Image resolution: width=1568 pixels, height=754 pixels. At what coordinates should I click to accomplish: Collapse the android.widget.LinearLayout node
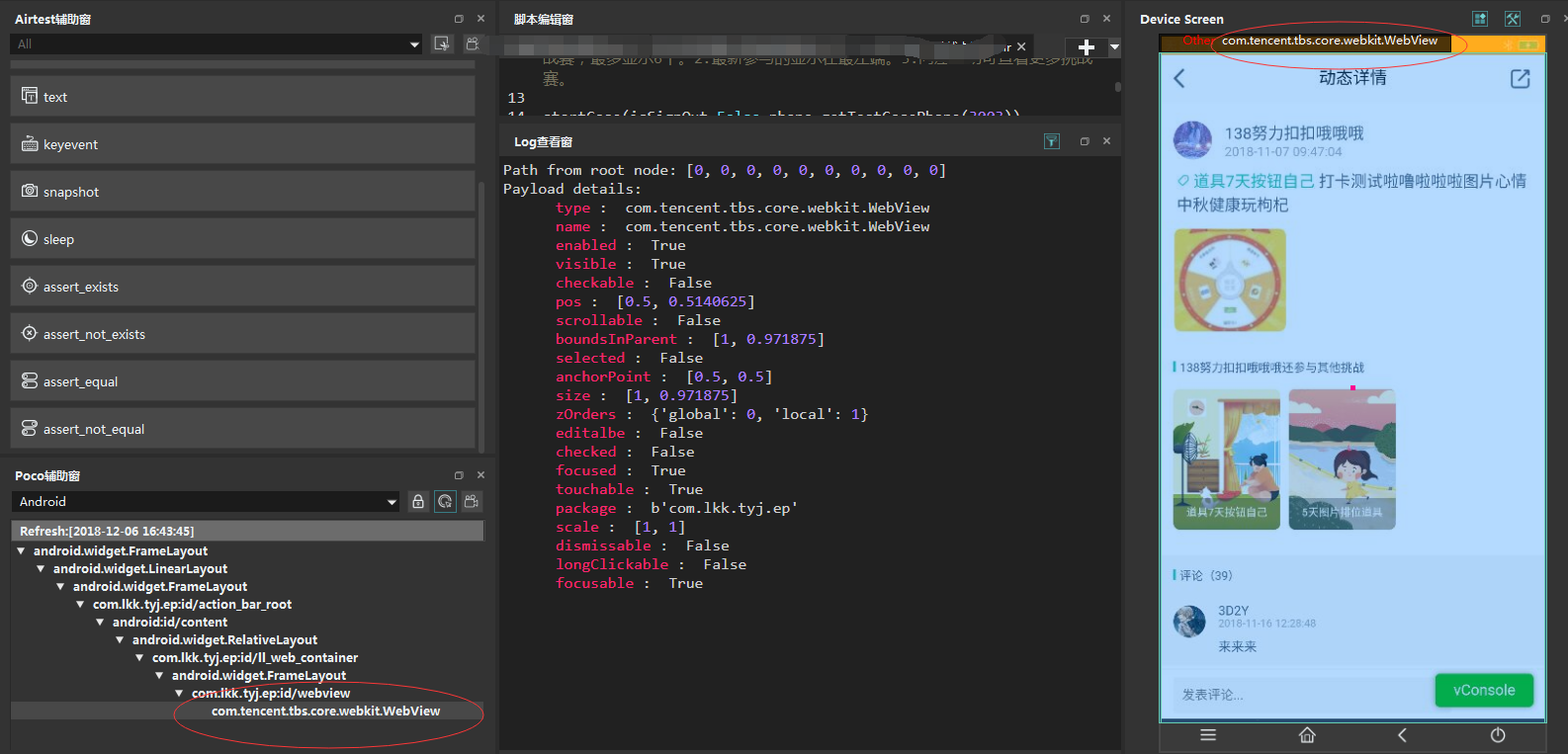coord(41,568)
